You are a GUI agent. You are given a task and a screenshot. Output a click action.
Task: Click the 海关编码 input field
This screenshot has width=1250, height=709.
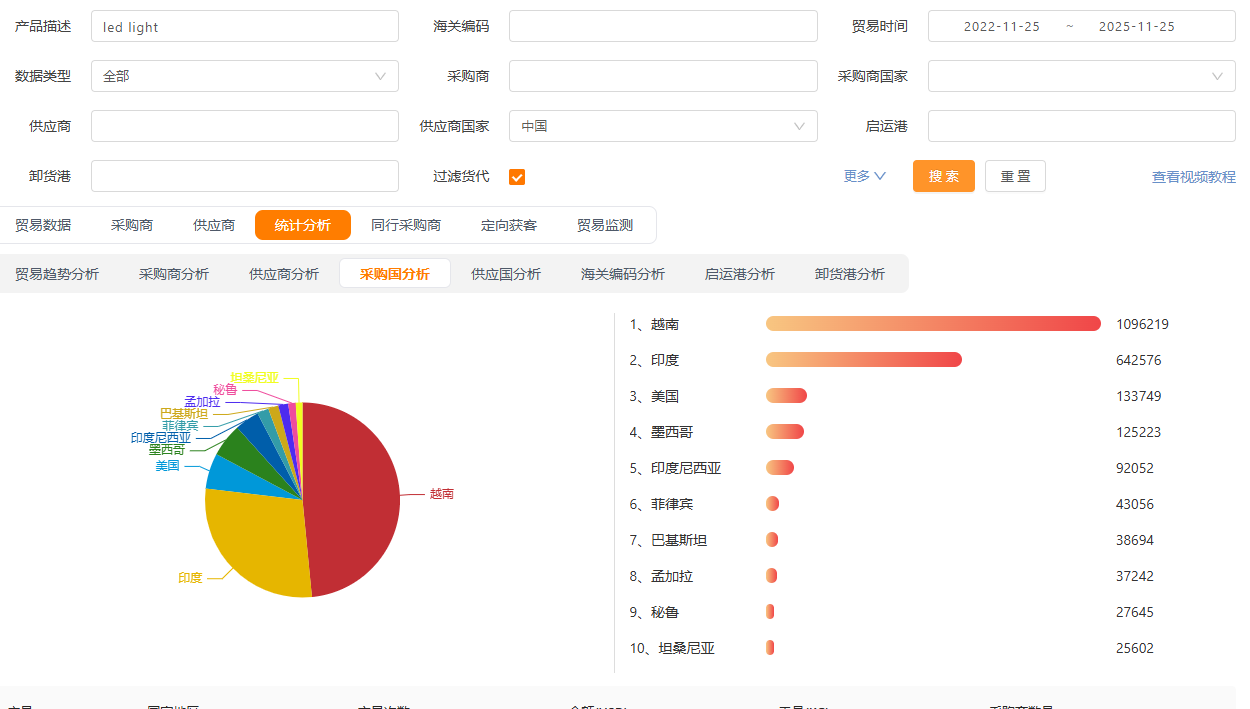663,26
